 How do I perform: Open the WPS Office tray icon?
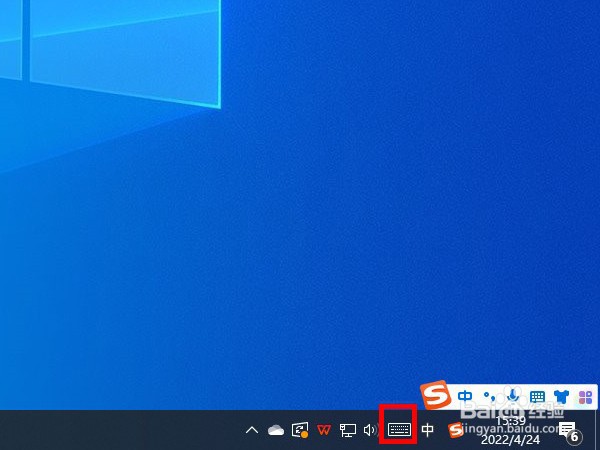(x=324, y=430)
